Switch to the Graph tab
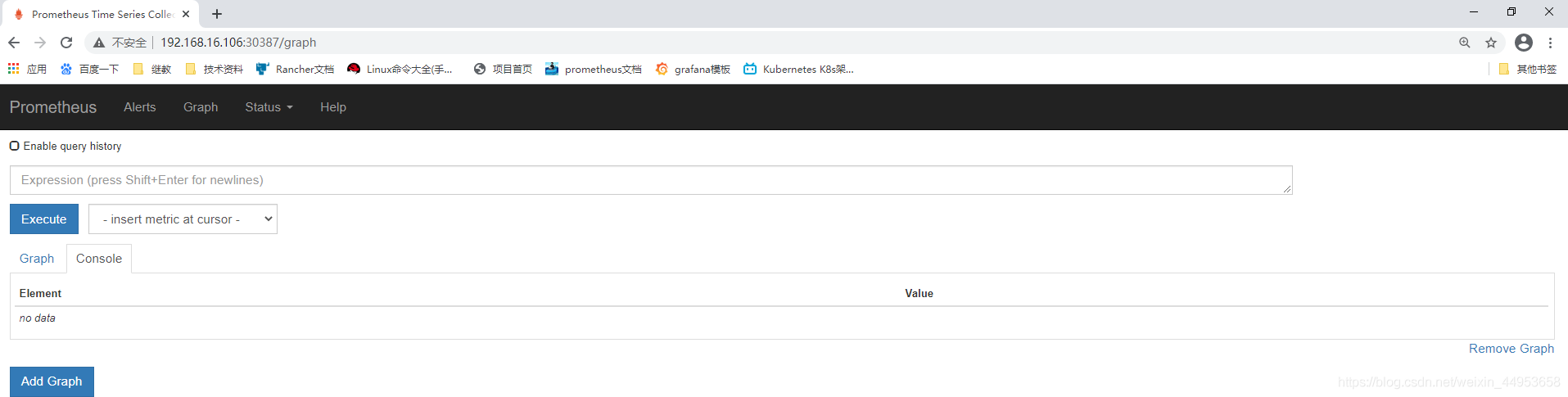The image size is (1568, 397). tap(37, 259)
